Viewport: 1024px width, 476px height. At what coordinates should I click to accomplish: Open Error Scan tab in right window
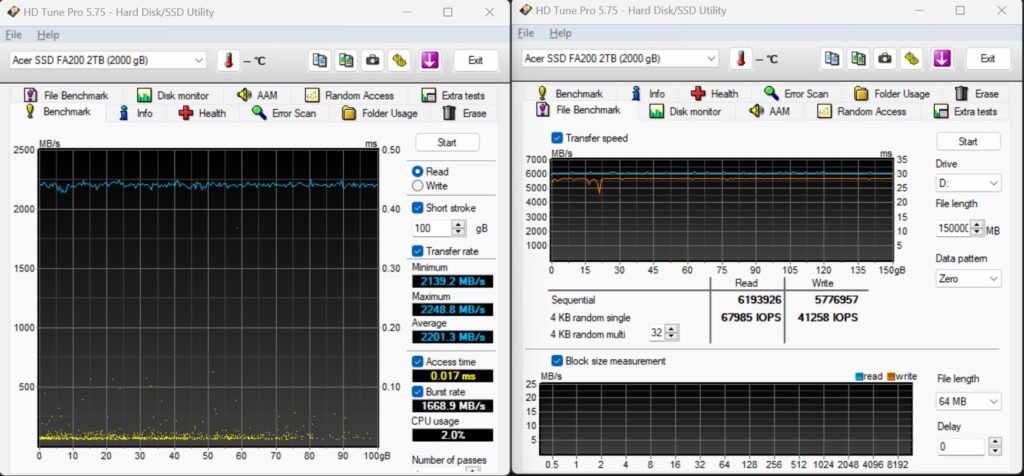pyautogui.click(x=796, y=93)
